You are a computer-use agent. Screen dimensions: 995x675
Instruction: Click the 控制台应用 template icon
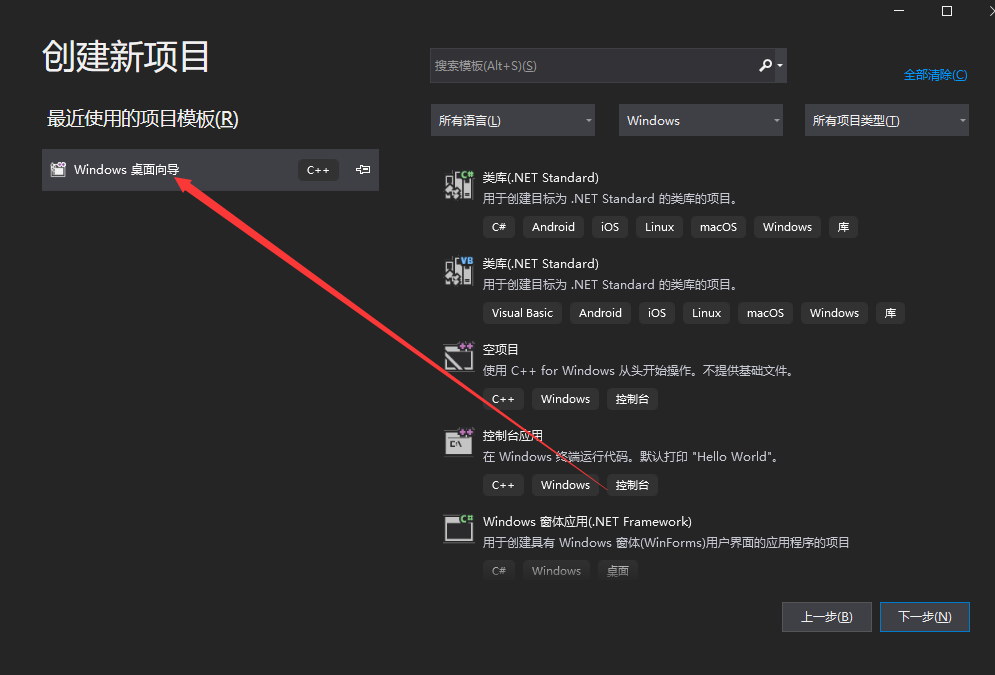[458, 441]
